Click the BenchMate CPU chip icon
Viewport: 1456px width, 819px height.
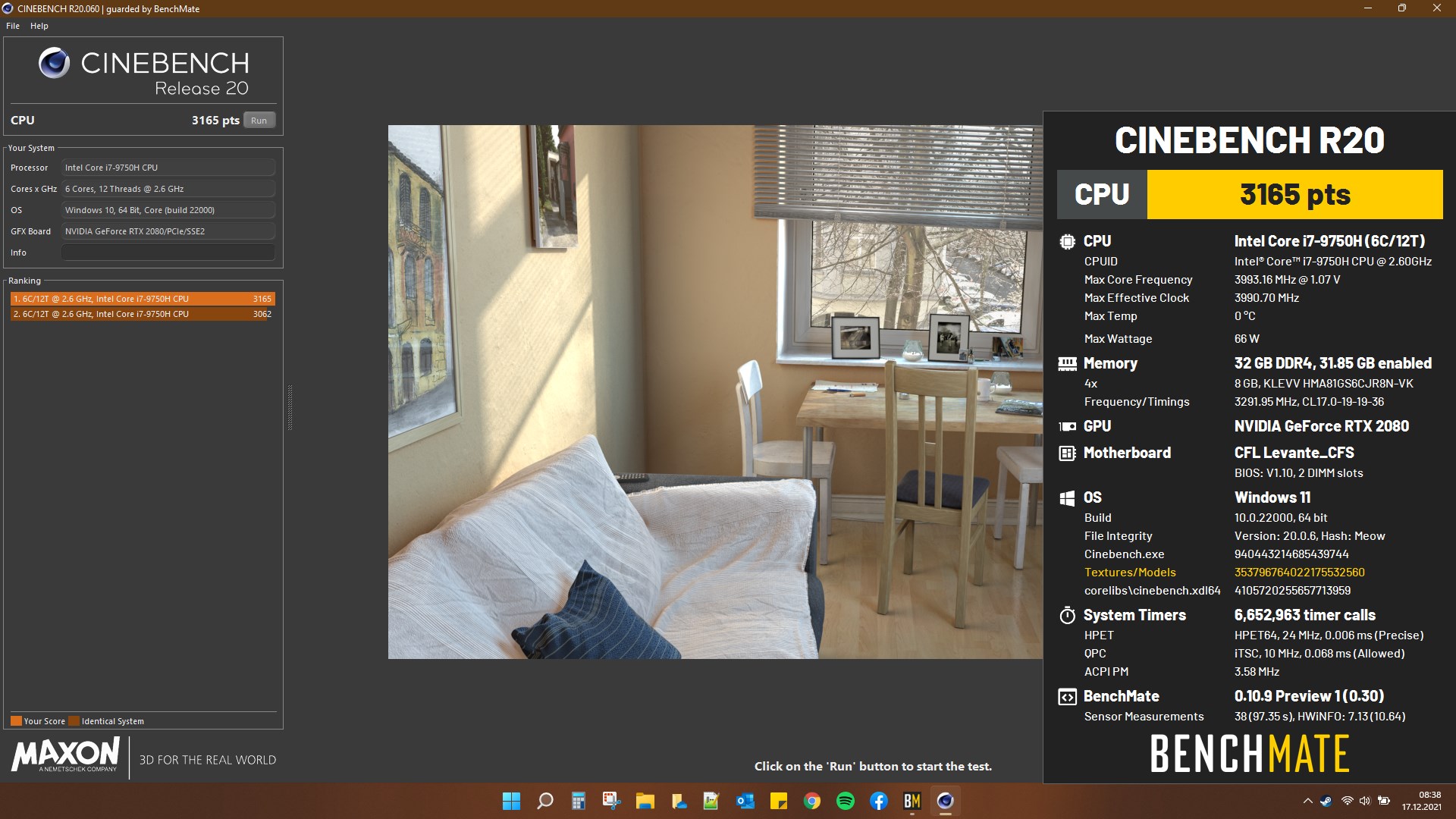pyautogui.click(x=1067, y=242)
